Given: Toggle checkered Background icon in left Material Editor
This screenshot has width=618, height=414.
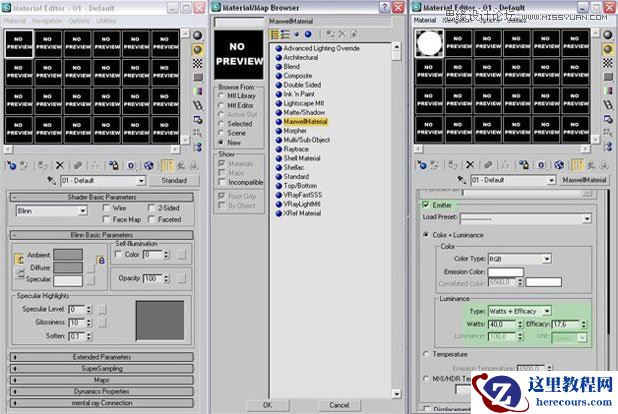Looking at the screenshot, I should click(197, 63).
